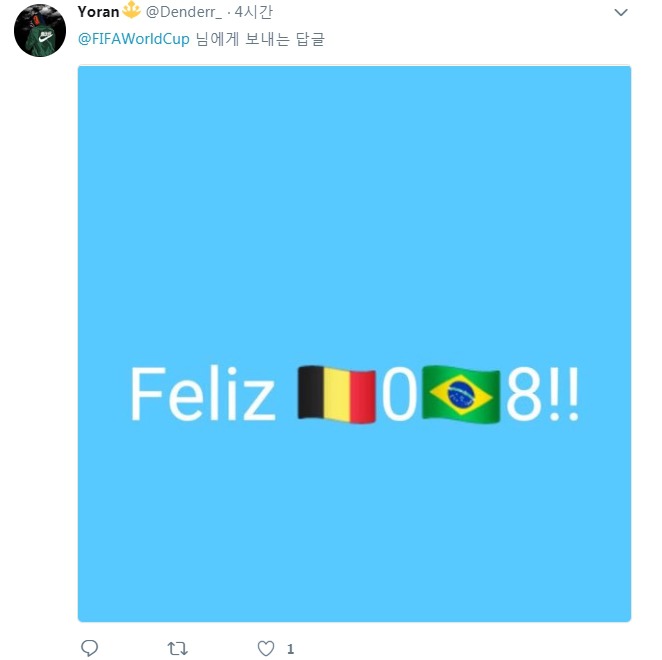Click the like count number 1
662x660 pixels.
(290, 649)
